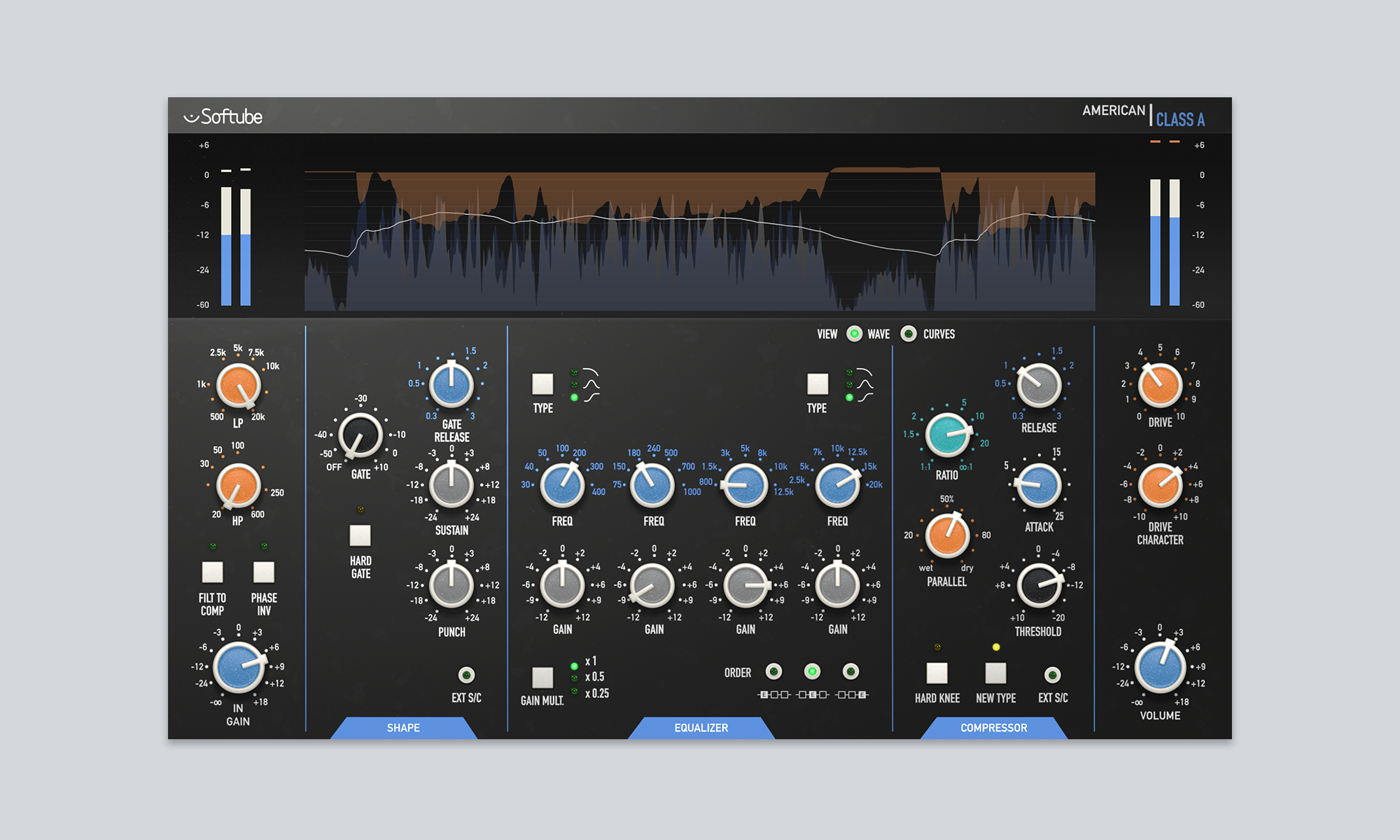Switch view to CURVES
1400x840 pixels.
tap(909, 334)
